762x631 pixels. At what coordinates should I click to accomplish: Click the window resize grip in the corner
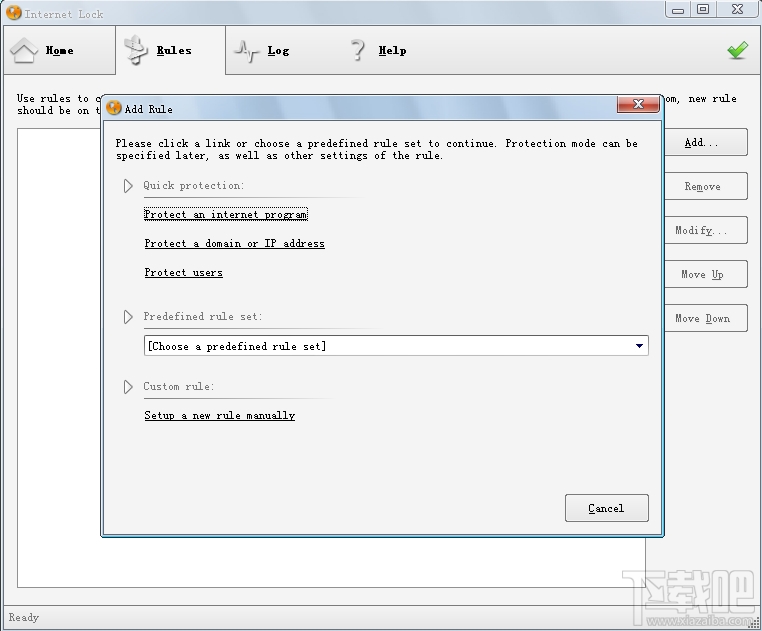[756, 624]
